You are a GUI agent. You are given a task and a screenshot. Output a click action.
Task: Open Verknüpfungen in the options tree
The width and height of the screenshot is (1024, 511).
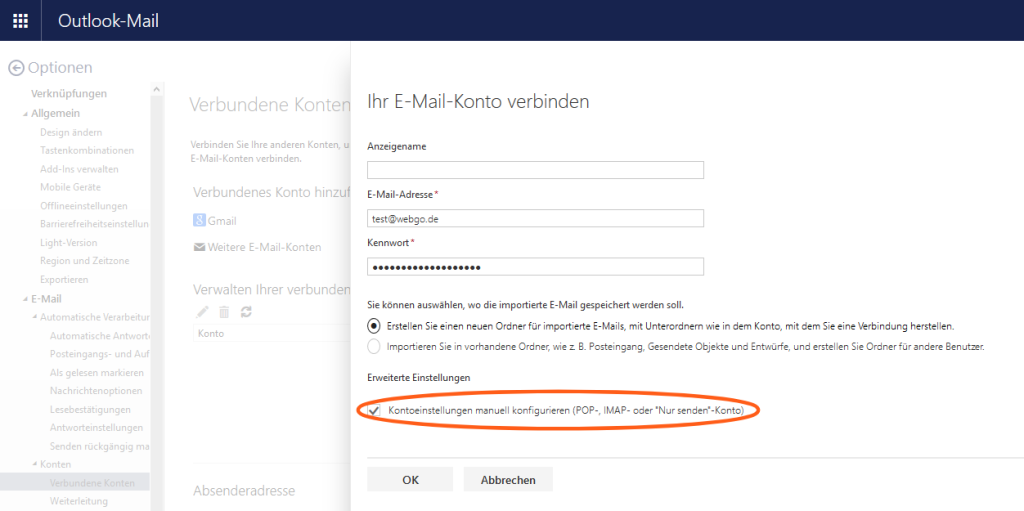[x=69, y=93]
